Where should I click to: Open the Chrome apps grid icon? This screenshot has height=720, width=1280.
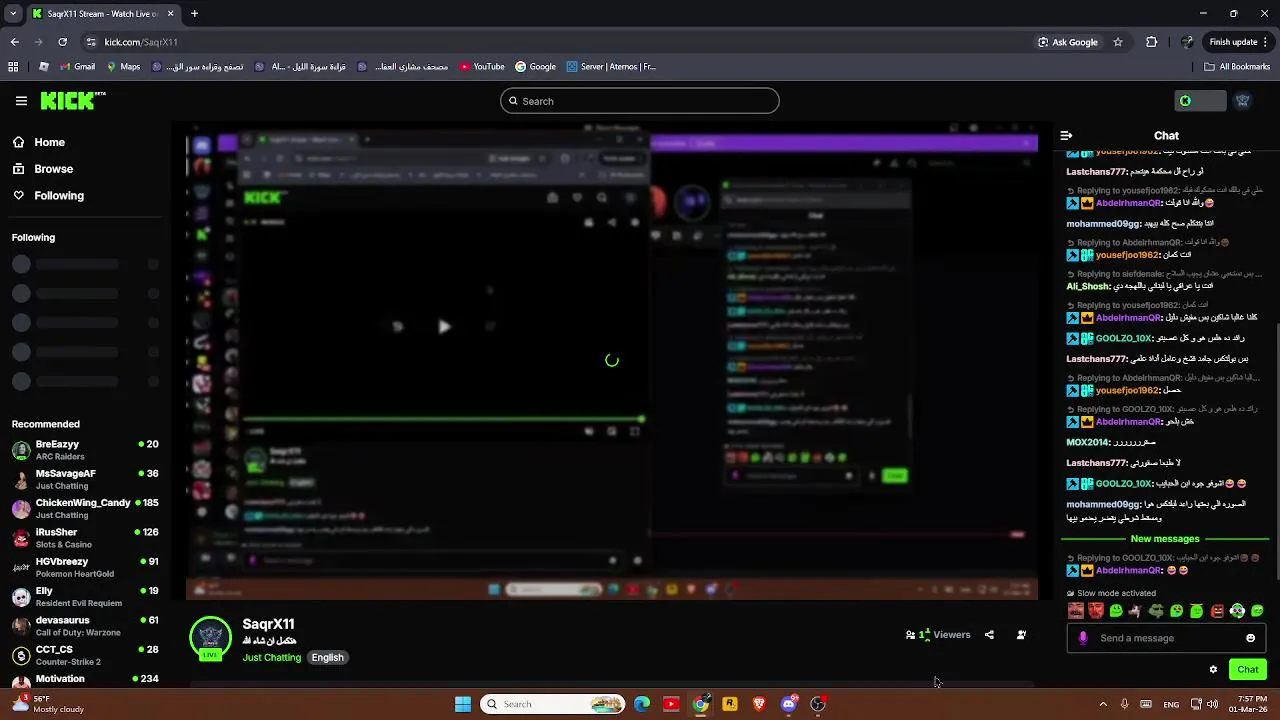(13, 67)
